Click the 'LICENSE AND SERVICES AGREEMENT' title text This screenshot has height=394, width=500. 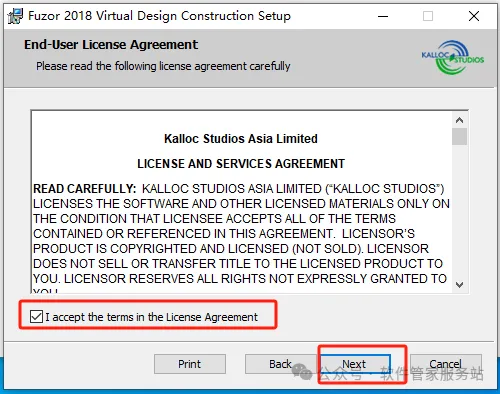[241, 164]
